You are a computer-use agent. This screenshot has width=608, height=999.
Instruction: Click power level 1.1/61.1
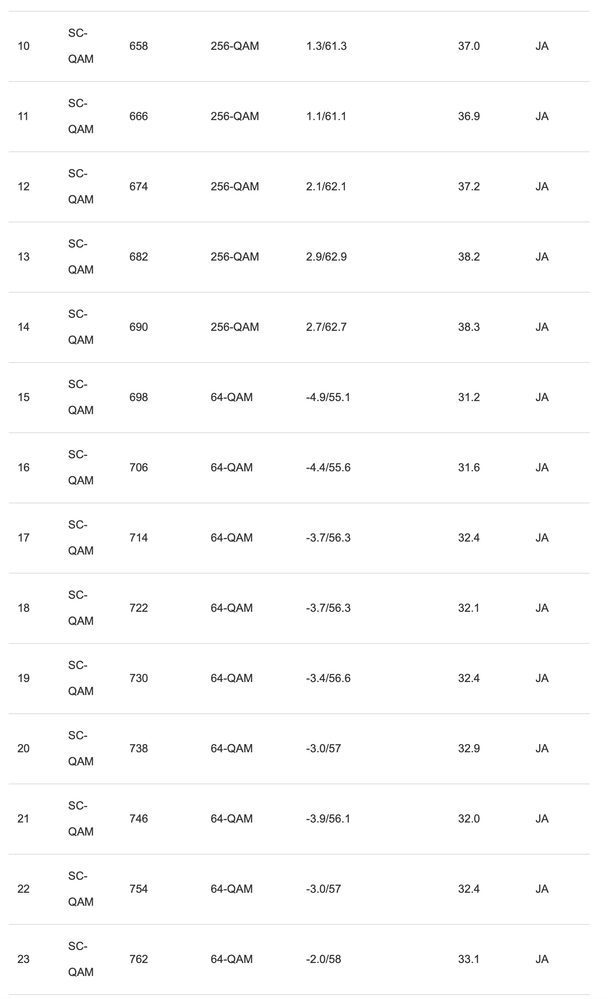pos(327,117)
